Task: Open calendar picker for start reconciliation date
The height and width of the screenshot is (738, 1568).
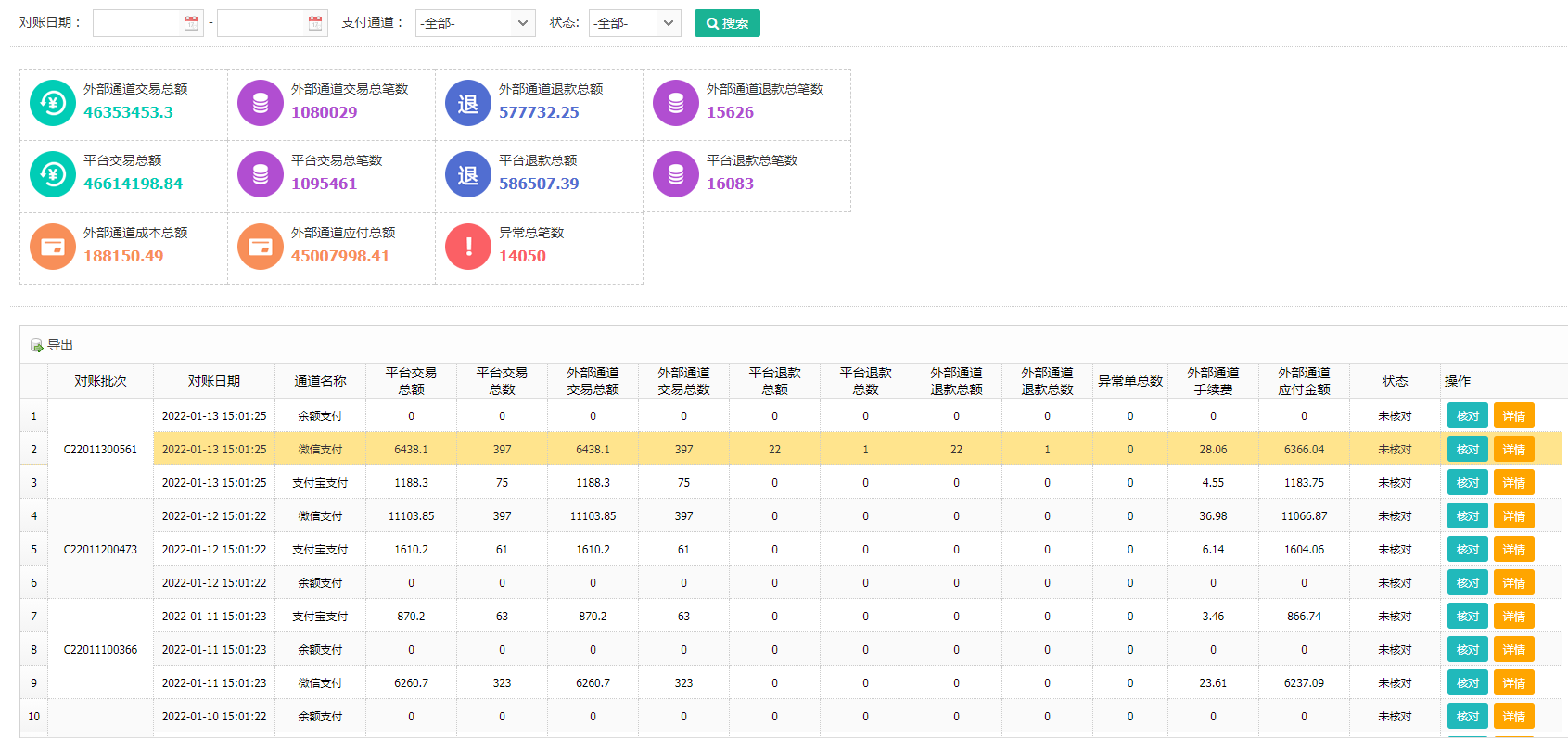Action: 191,23
